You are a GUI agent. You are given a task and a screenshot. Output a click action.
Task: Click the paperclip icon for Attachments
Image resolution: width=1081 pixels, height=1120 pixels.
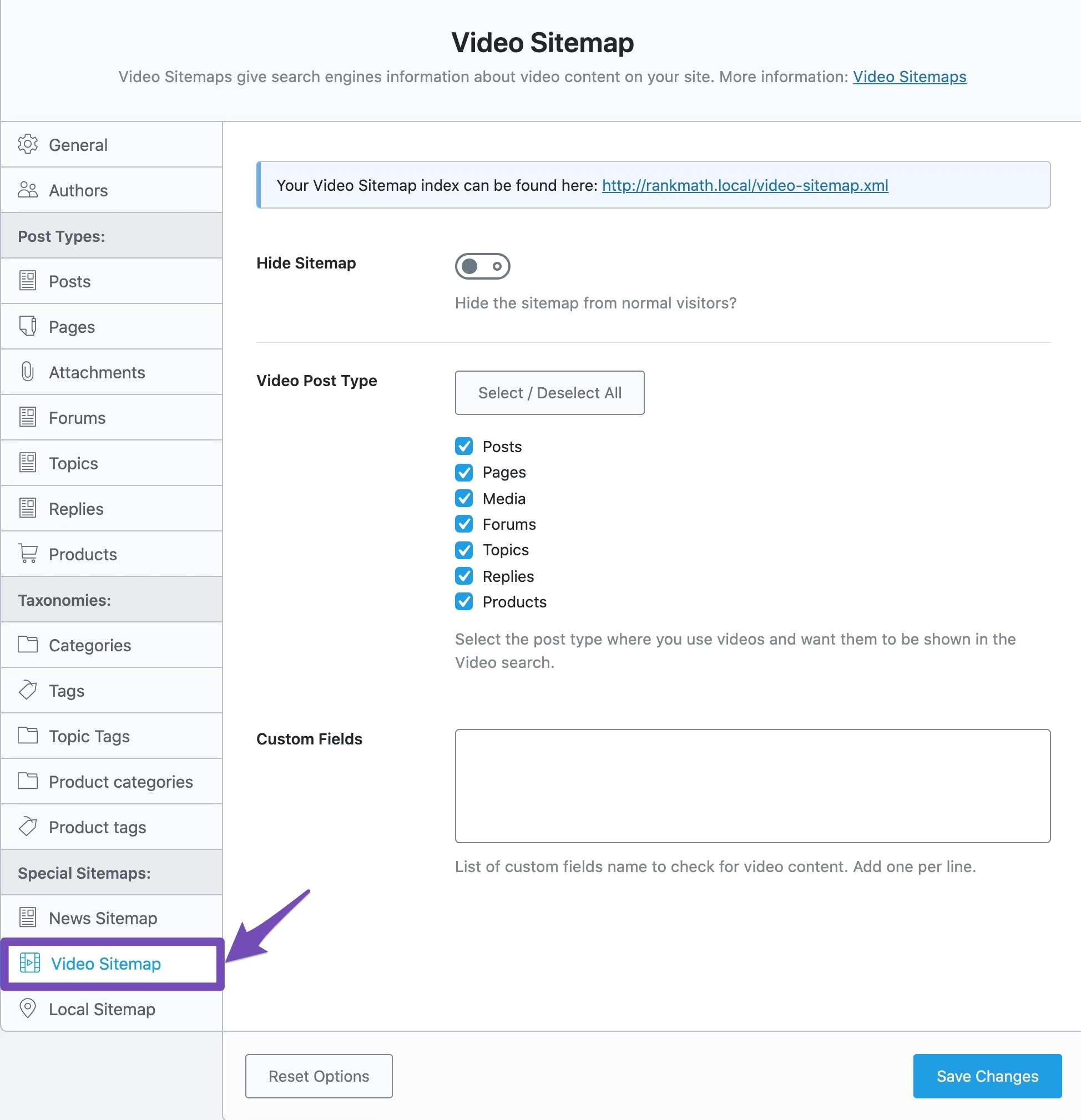pos(27,372)
